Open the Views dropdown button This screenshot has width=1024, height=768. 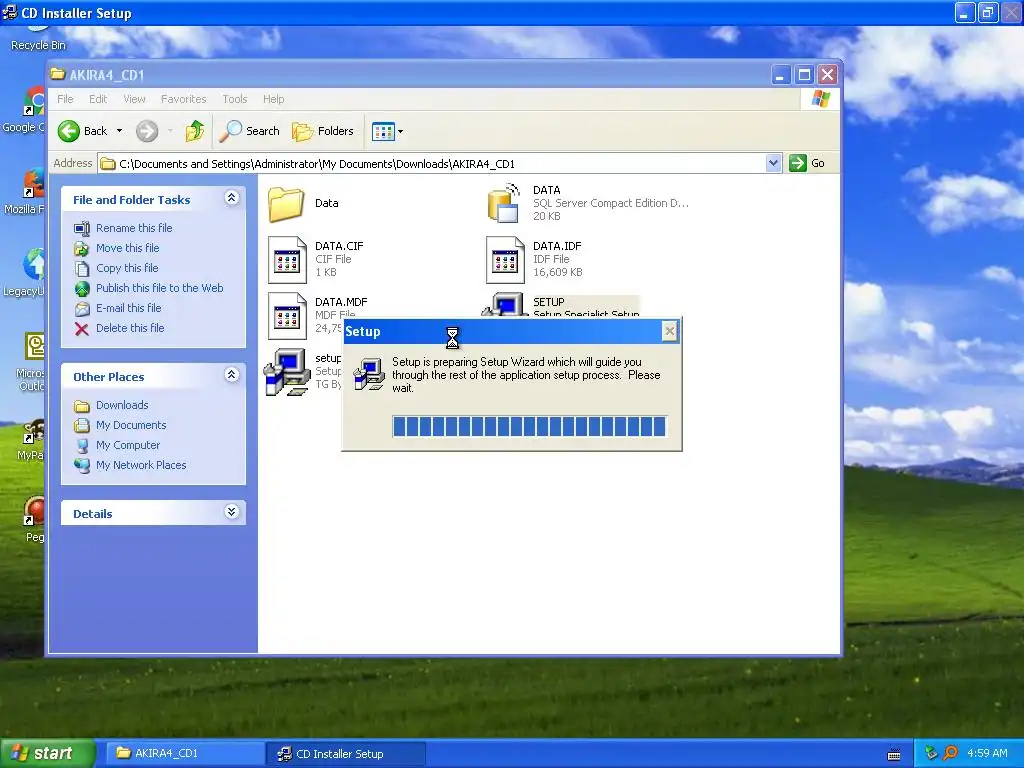pyautogui.click(x=387, y=131)
